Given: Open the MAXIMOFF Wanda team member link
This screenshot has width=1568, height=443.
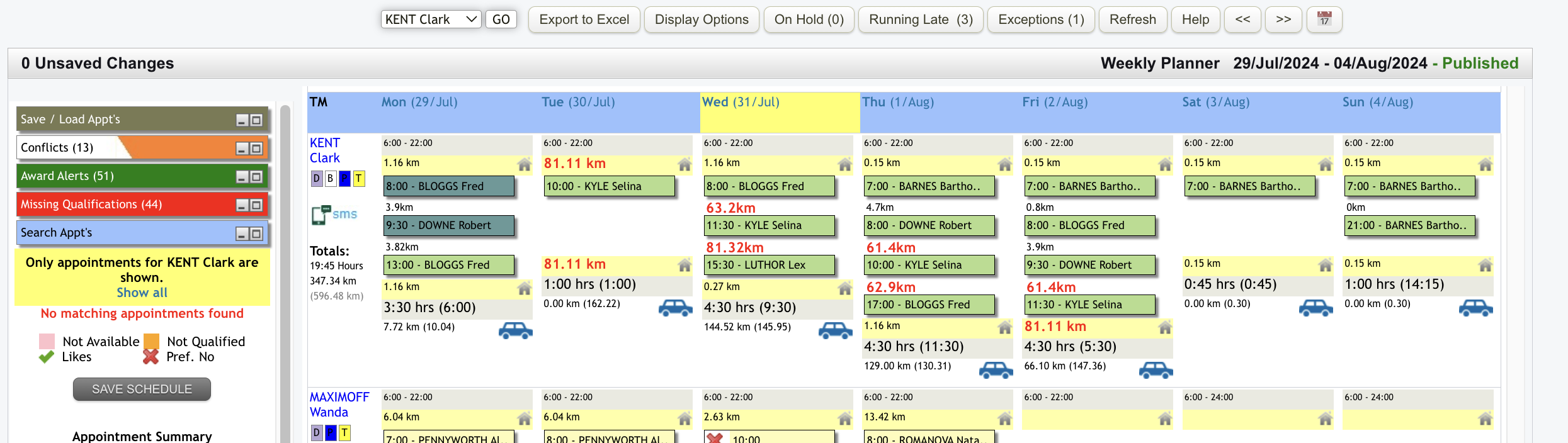Looking at the screenshot, I should 339,405.
